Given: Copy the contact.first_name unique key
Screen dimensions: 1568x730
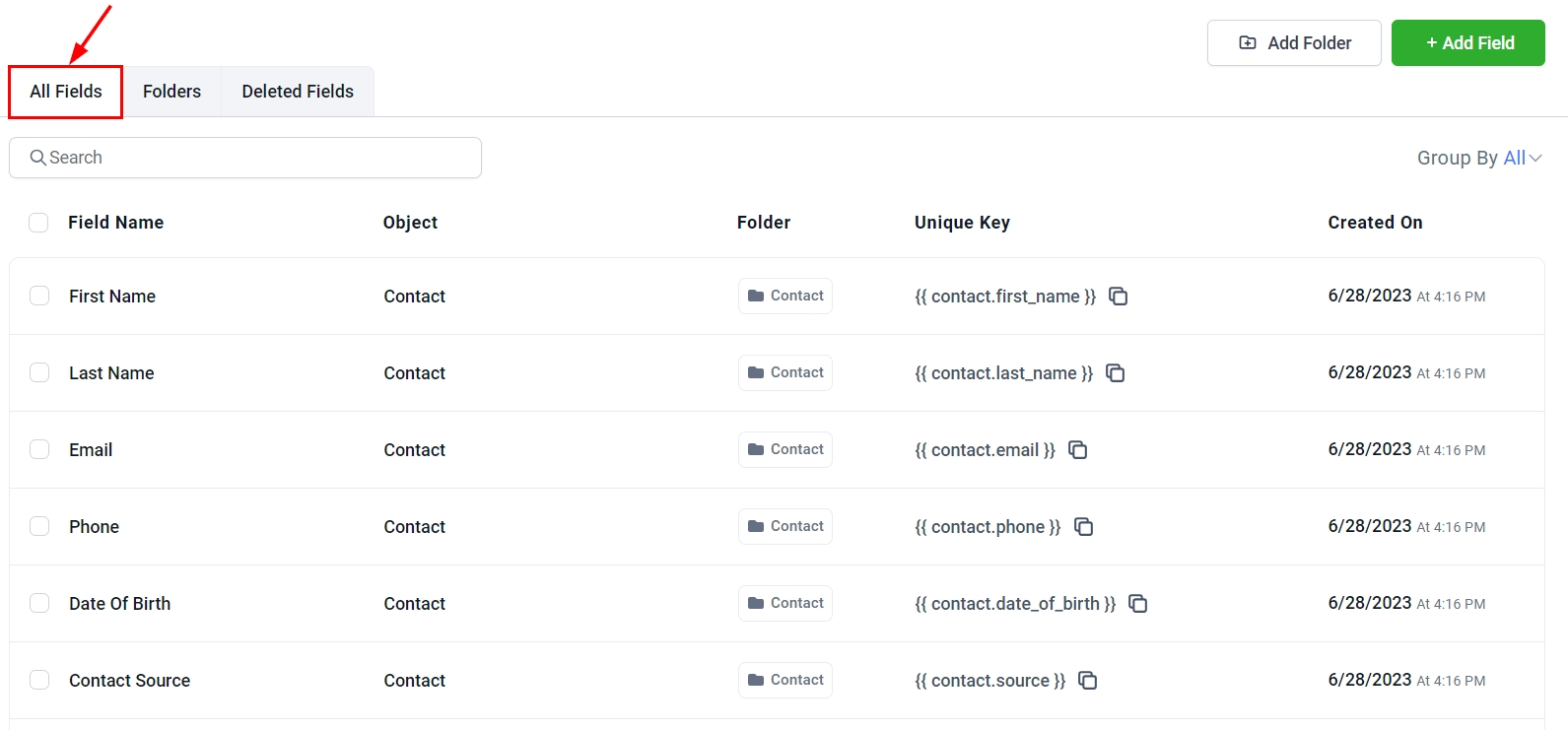Looking at the screenshot, I should [1118, 297].
